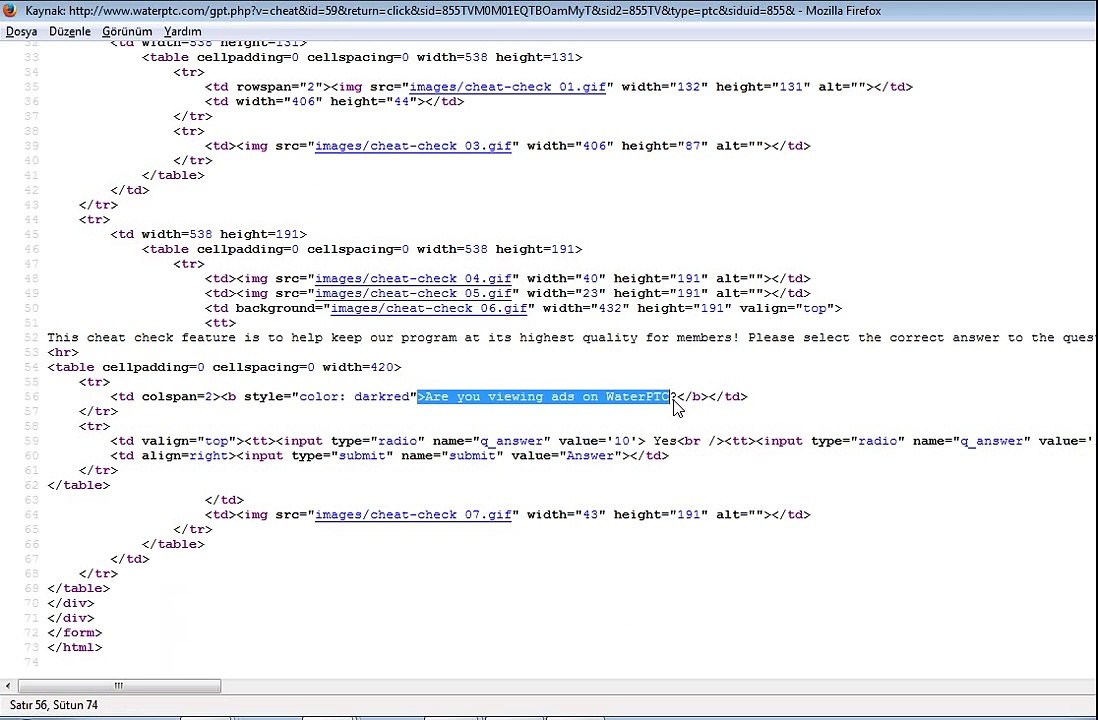1098x720 pixels.
Task: Click the left scroll arrow
Action: tap(8, 686)
